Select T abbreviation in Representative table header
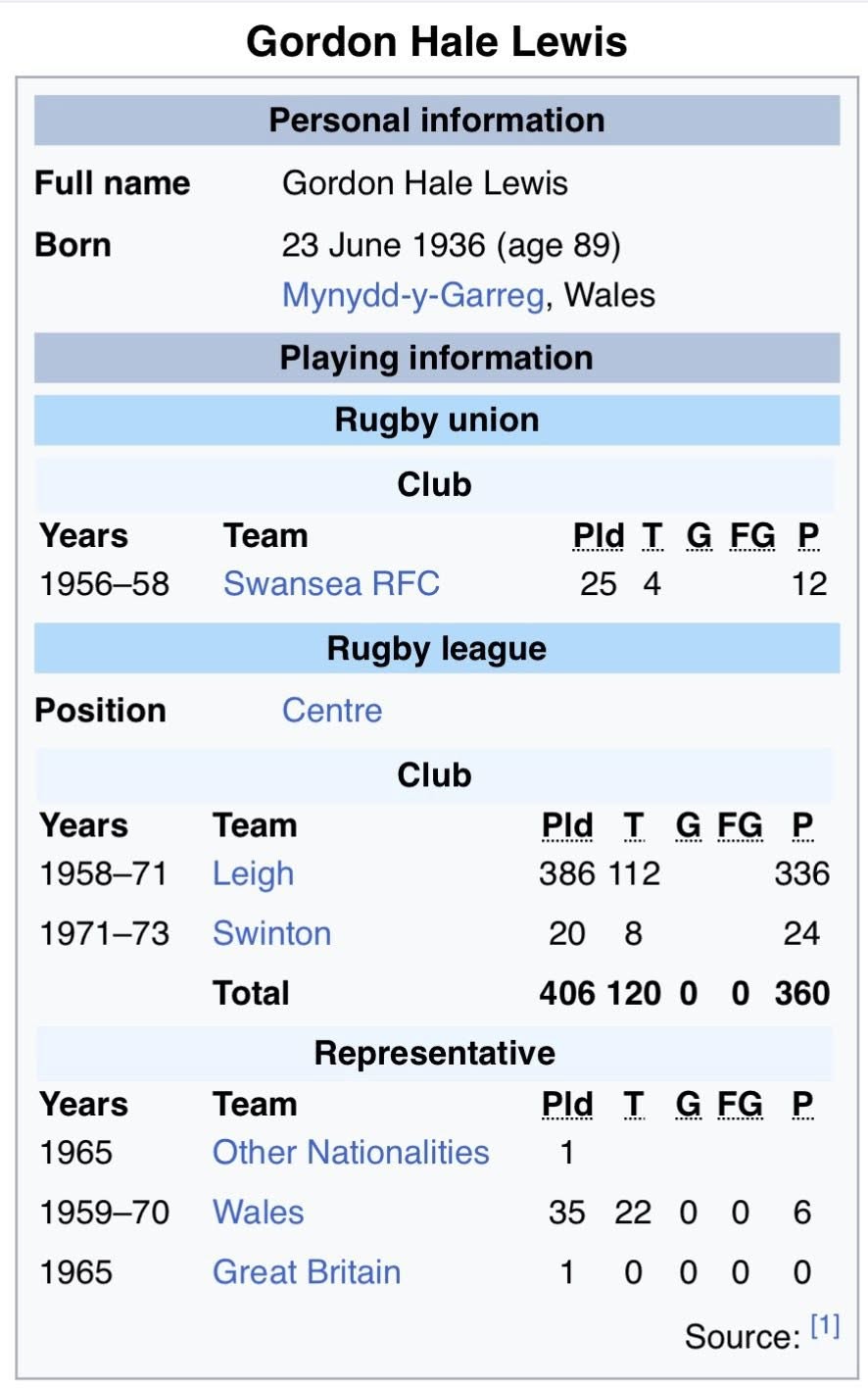The width and height of the screenshot is (868, 1388). click(634, 1105)
